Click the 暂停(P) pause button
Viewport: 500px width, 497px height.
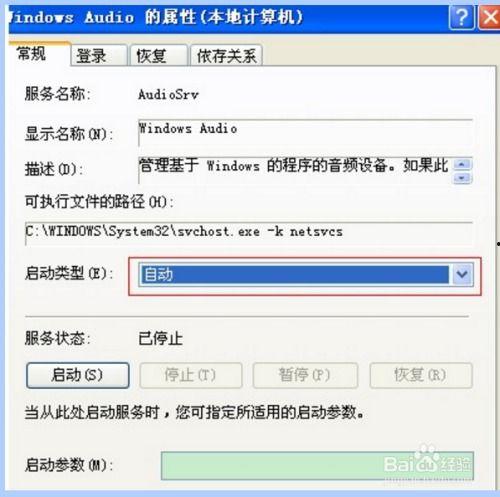305,375
